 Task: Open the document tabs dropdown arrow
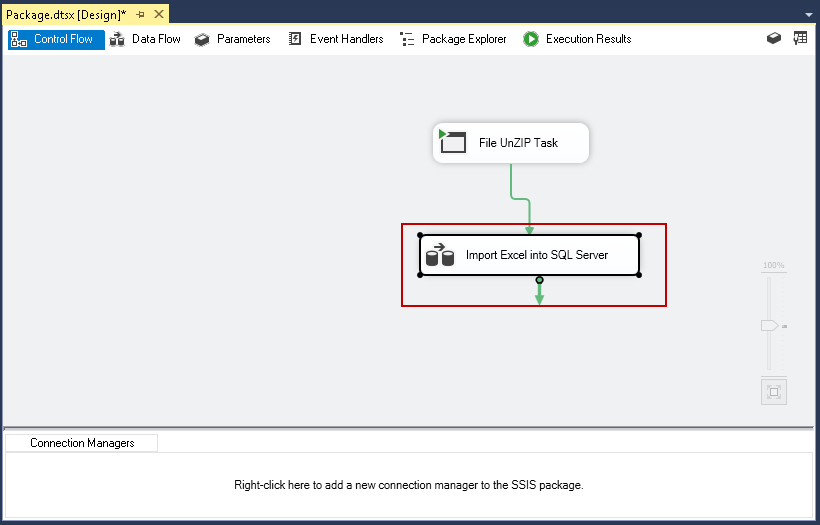[x=808, y=15]
